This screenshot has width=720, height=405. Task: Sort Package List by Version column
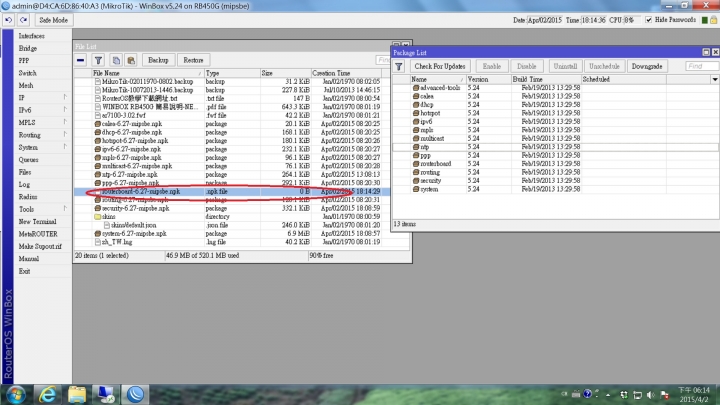[489, 79]
